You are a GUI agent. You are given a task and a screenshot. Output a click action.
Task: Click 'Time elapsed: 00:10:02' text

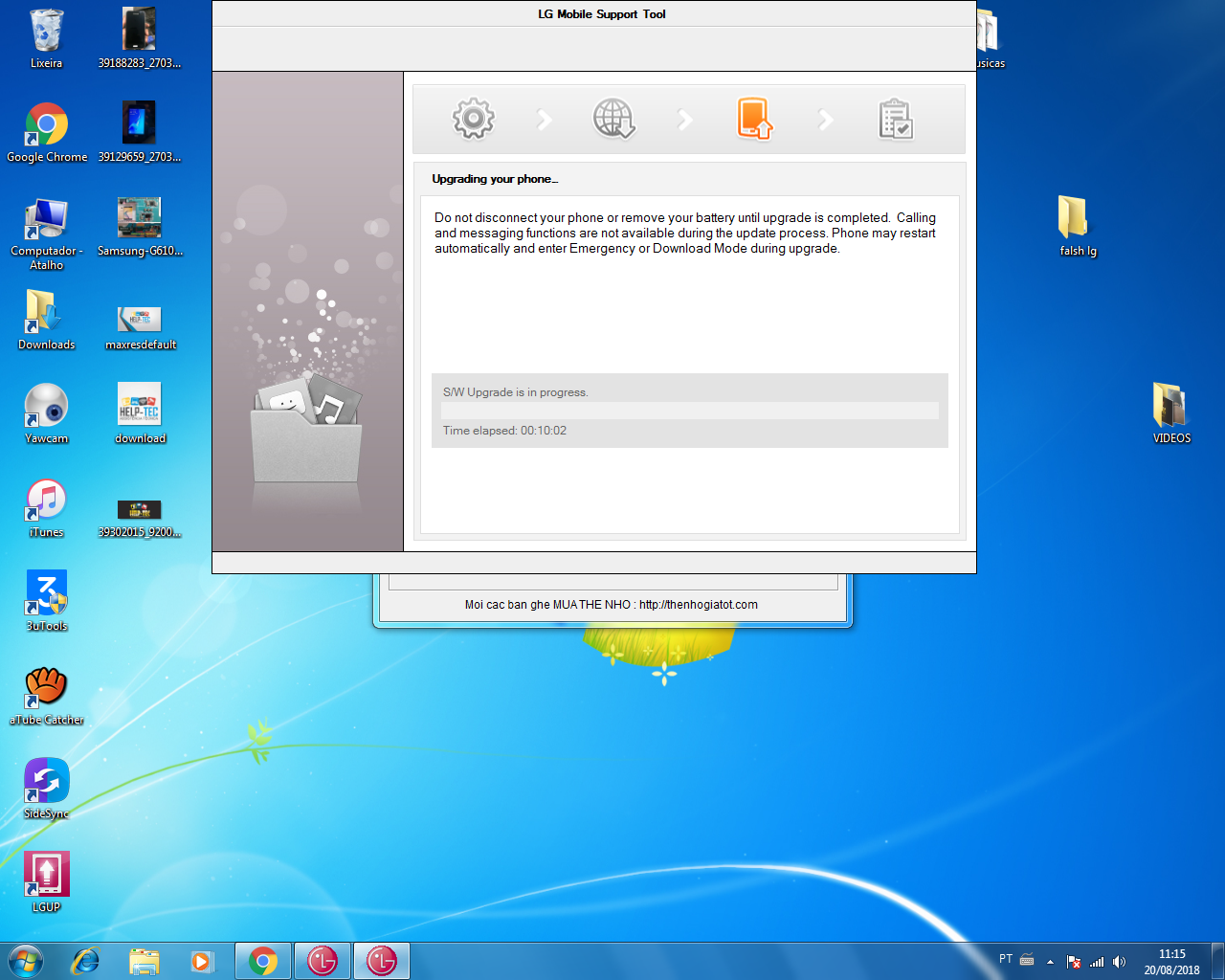[504, 431]
